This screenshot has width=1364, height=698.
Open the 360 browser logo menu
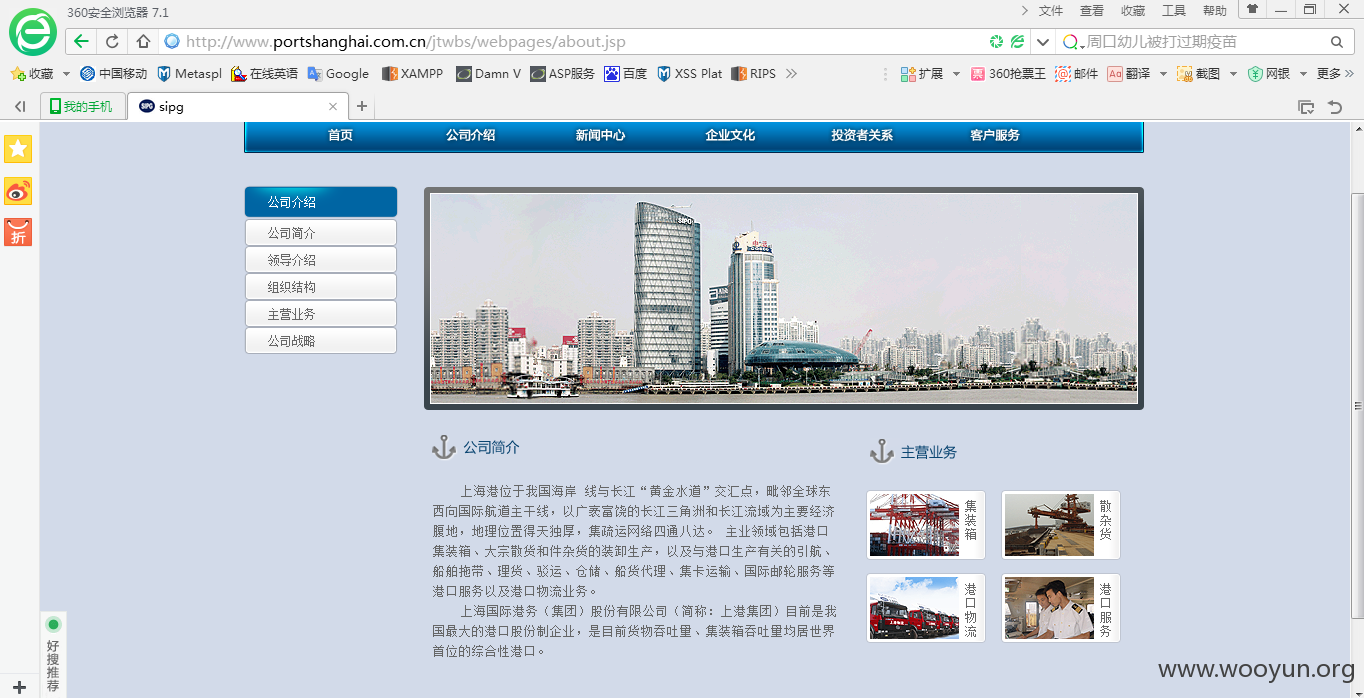[x=33, y=32]
